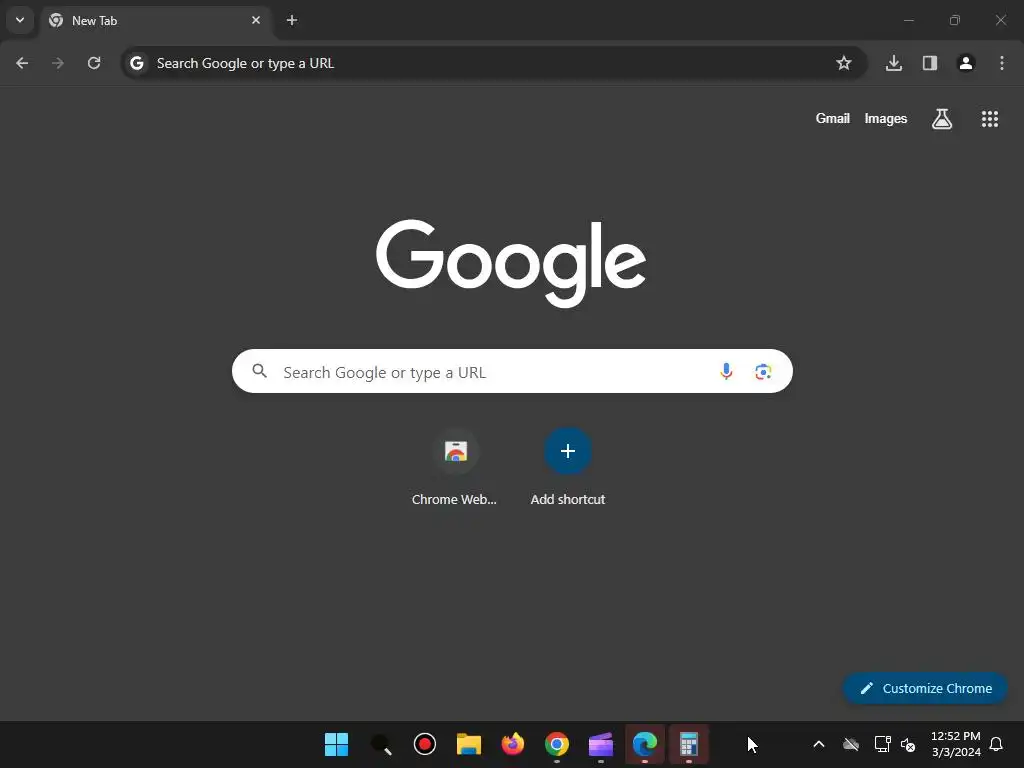Select the New Tab tab
The image size is (1024, 768).
click(x=155, y=20)
